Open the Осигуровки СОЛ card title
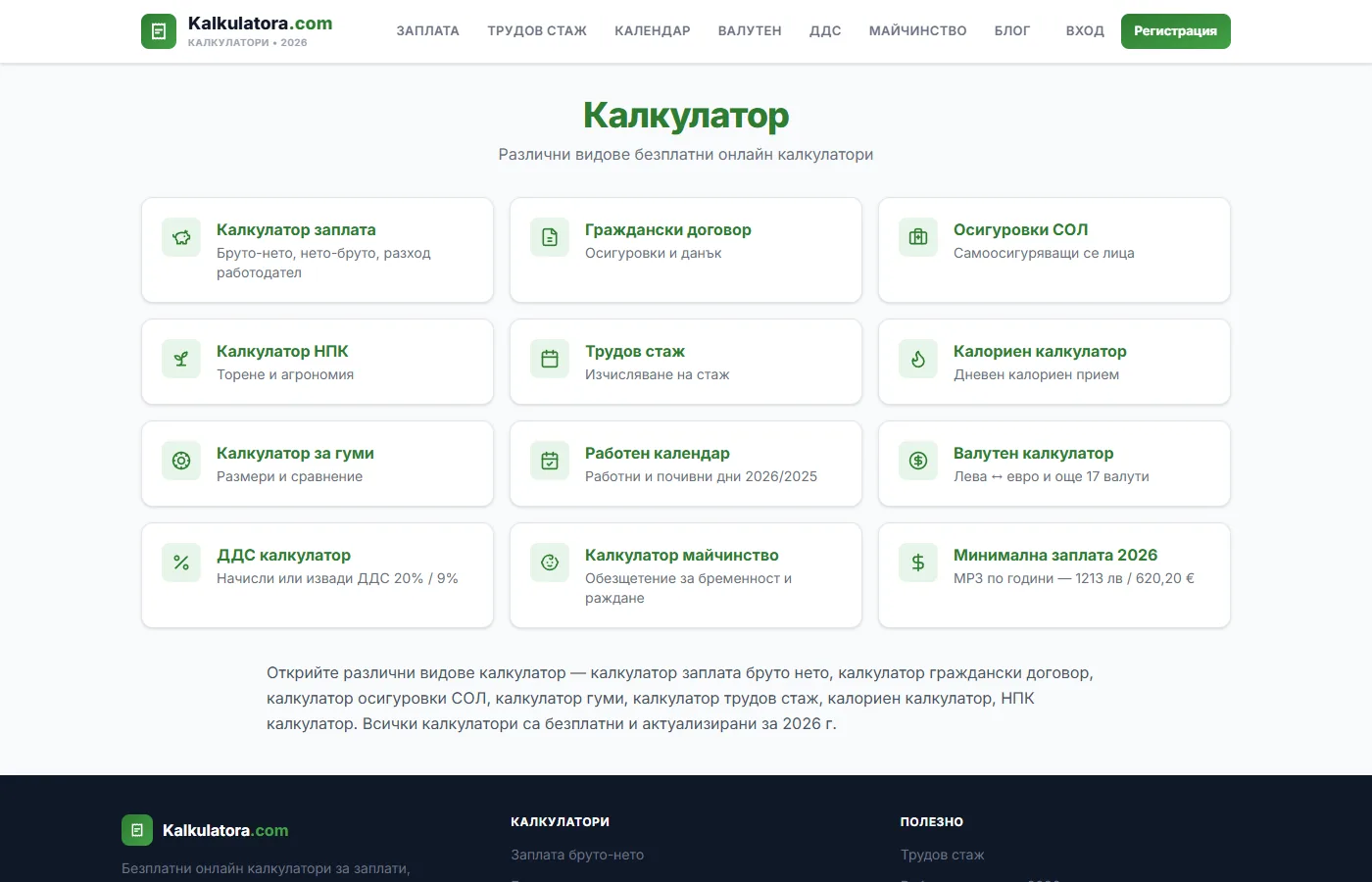Image resolution: width=1372 pixels, height=882 pixels. coord(1021,229)
